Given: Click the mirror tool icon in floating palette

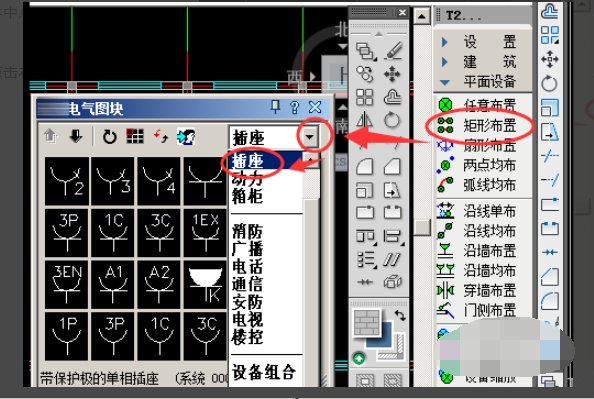Looking at the screenshot, I should click(x=364, y=120).
